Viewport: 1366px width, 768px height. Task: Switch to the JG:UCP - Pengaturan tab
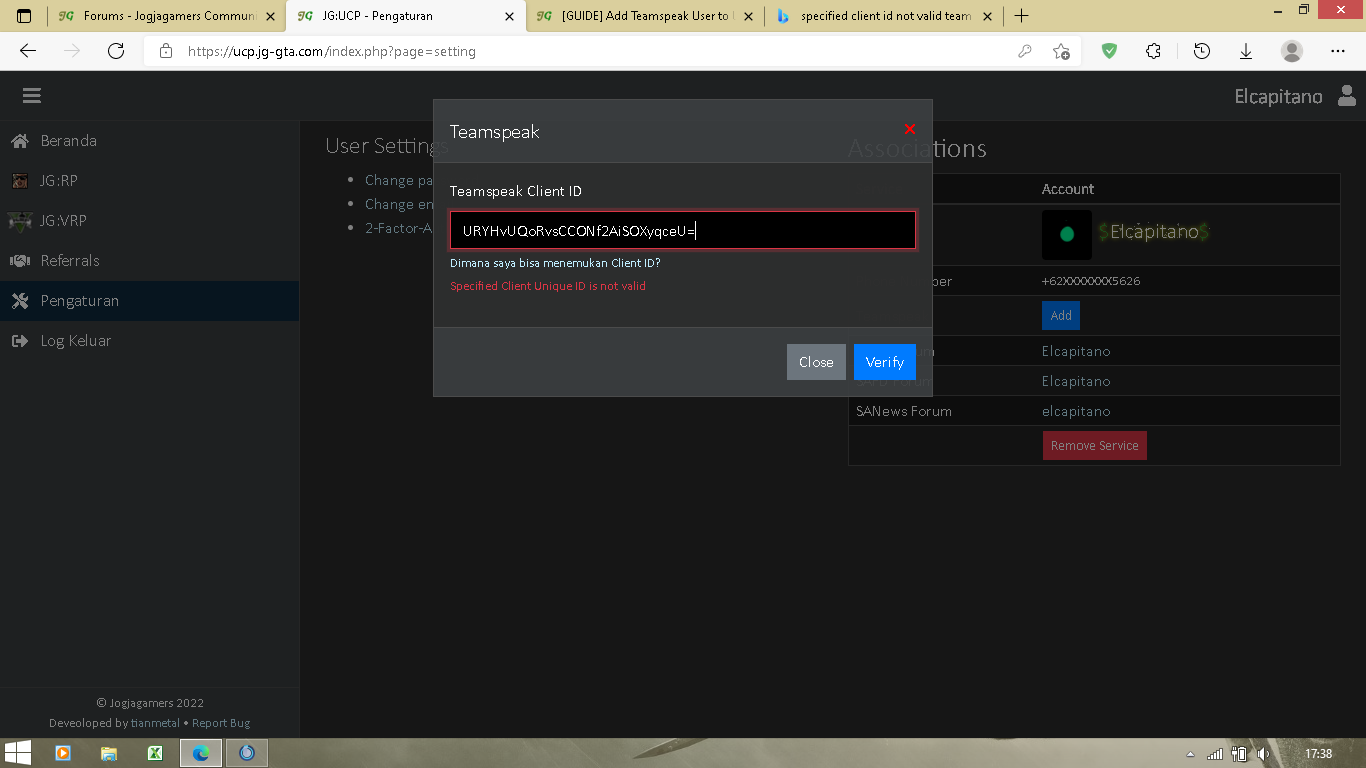(x=405, y=16)
